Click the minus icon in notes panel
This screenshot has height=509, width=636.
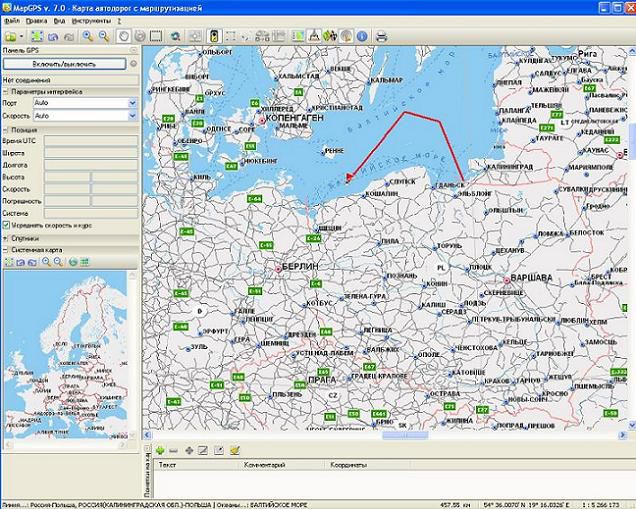pos(174,450)
